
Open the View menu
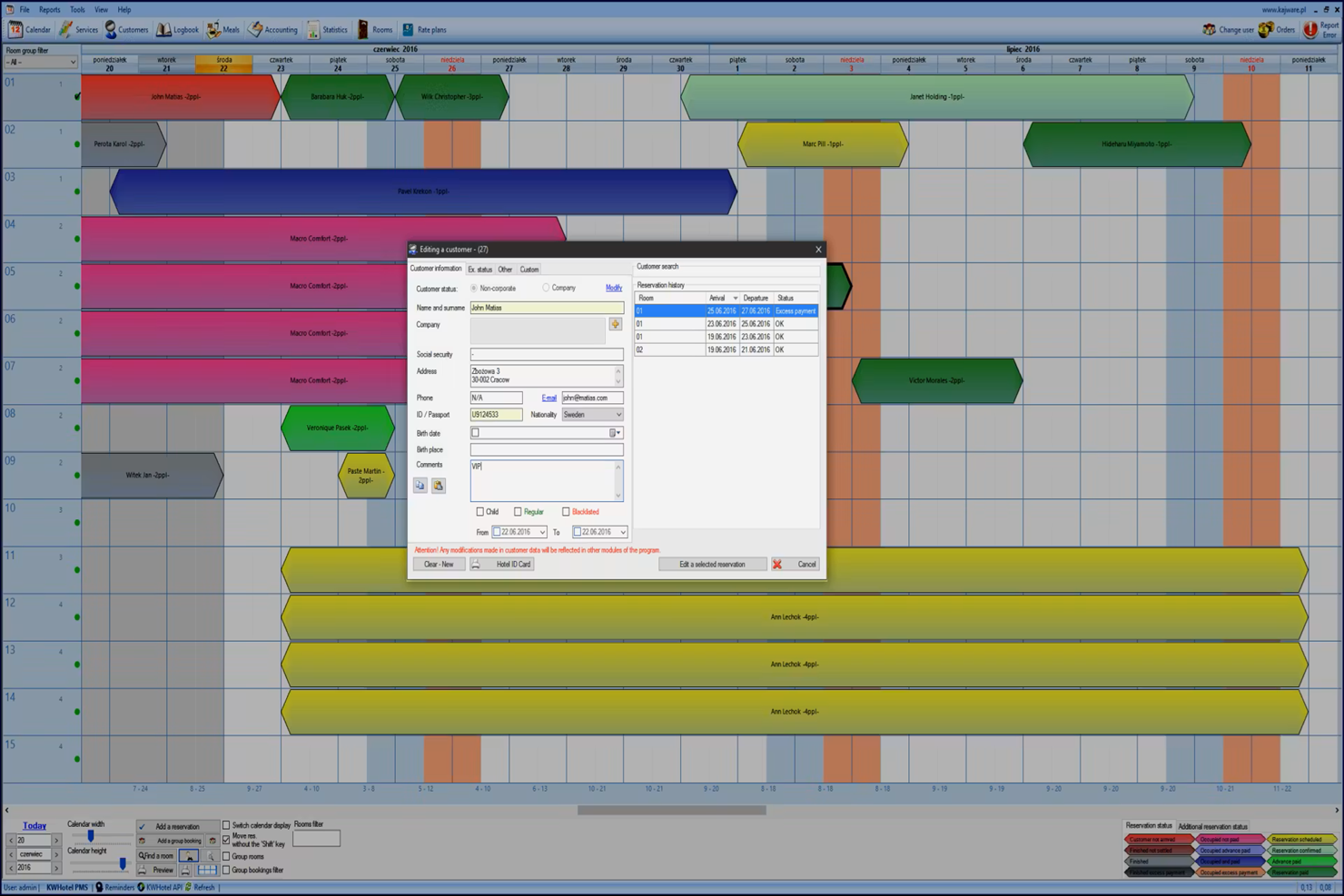click(101, 10)
